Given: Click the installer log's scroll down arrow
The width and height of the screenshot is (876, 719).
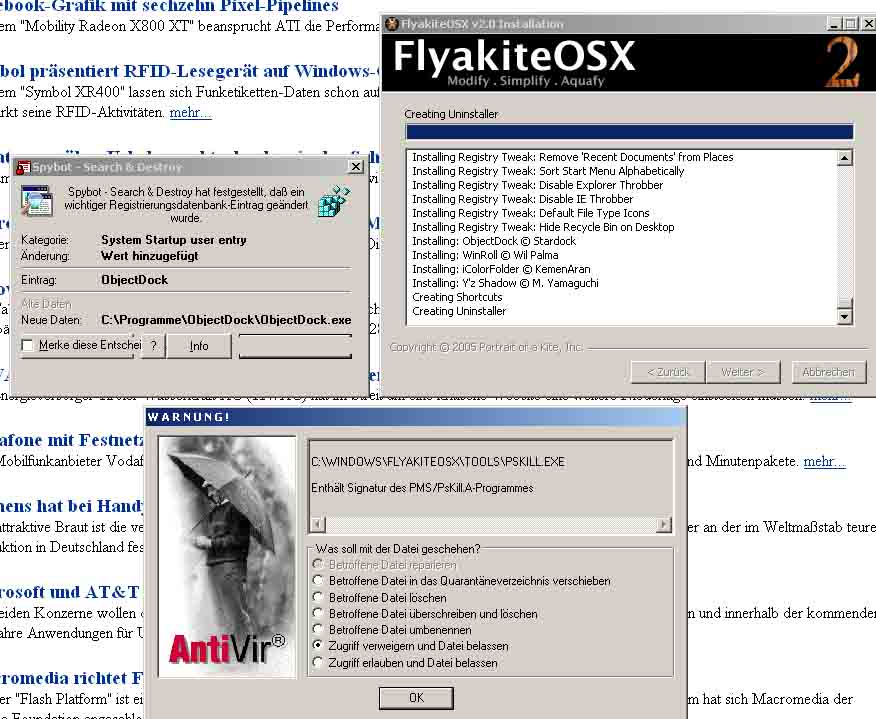Looking at the screenshot, I should click(845, 317).
